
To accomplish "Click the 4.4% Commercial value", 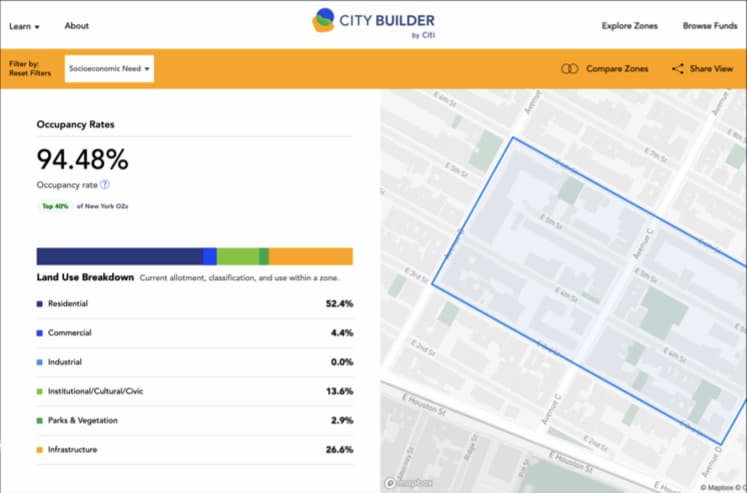I will (x=342, y=332).
